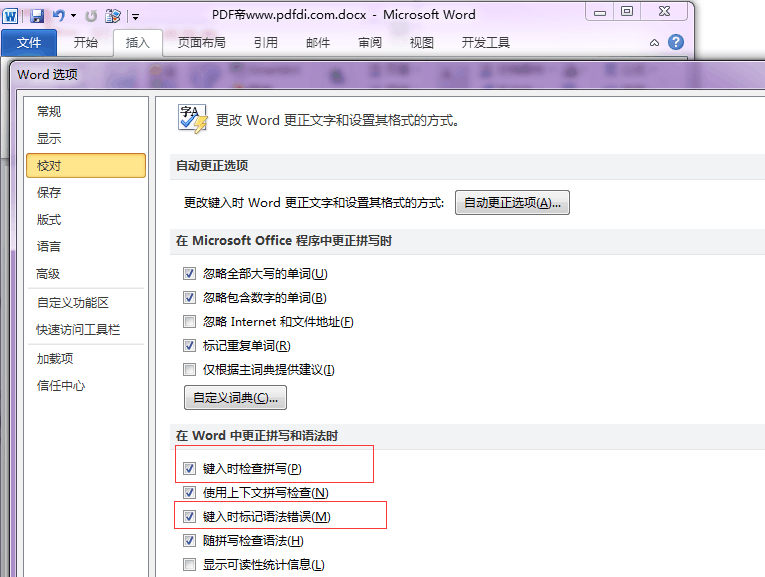Enable 显示可读性统计信息 checkbox
This screenshot has height=577, width=765.
(189, 565)
